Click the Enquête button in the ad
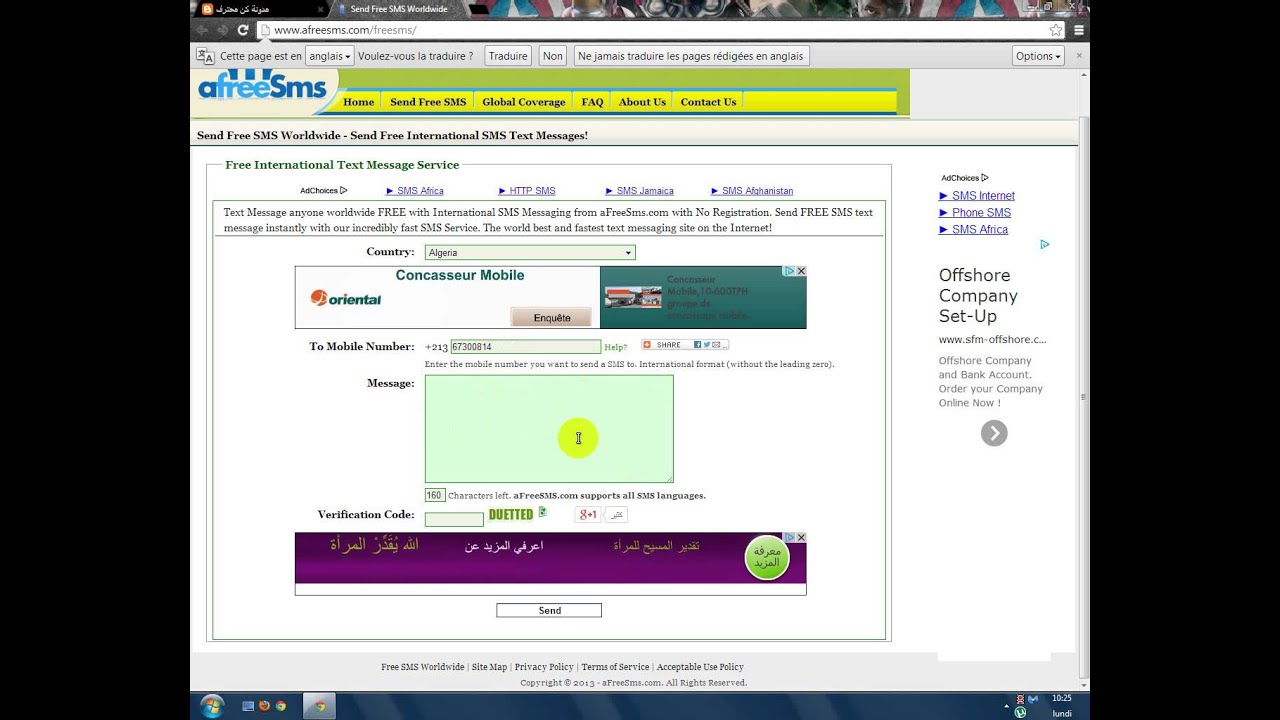Viewport: 1280px width, 720px height. 552,318
